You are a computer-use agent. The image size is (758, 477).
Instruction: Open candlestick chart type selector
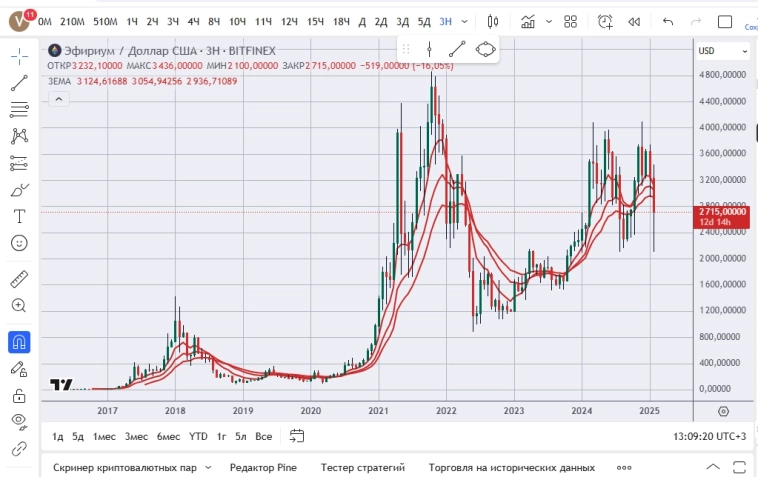pyautogui.click(x=493, y=22)
